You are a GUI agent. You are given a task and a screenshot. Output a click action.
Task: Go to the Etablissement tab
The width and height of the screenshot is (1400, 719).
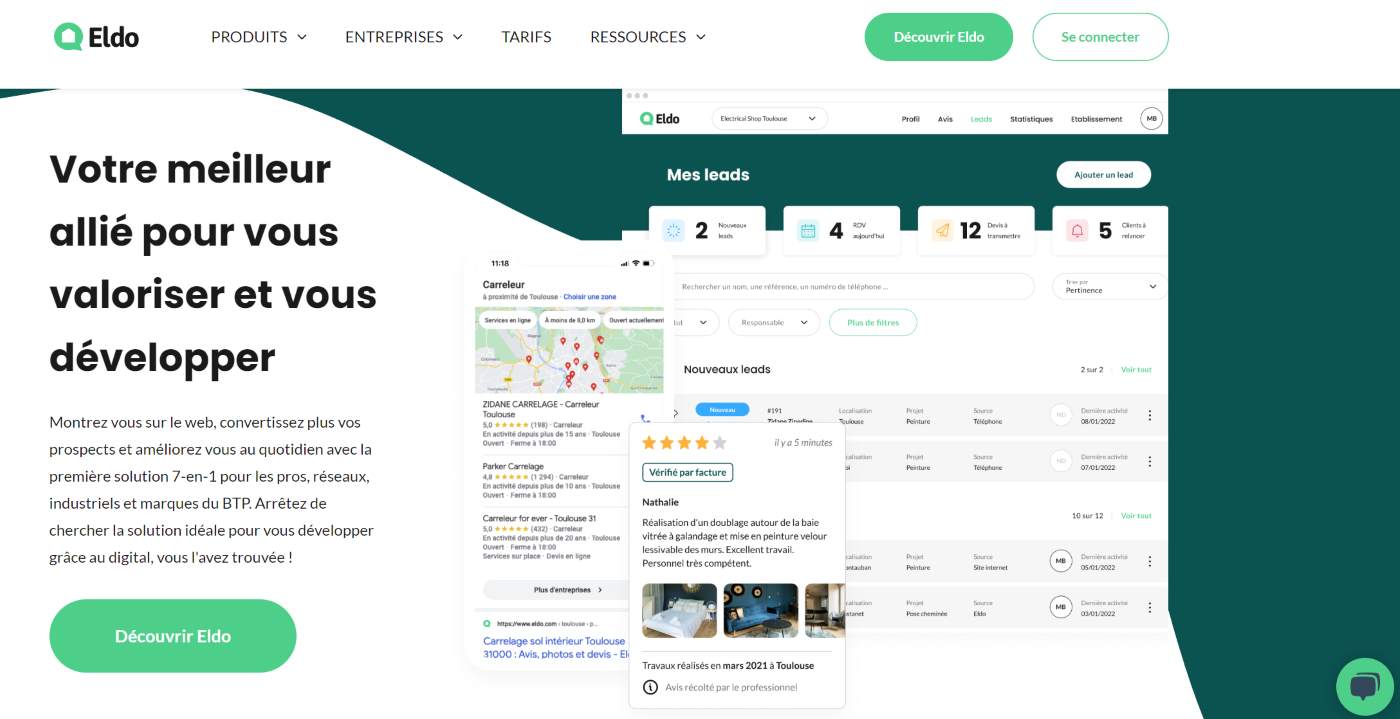pyautogui.click(x=1096, y=119)
